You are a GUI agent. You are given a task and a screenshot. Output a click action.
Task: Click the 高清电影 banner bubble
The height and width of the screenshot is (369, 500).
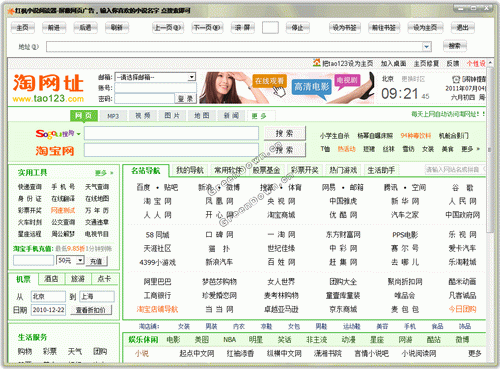tap(311, 87)
